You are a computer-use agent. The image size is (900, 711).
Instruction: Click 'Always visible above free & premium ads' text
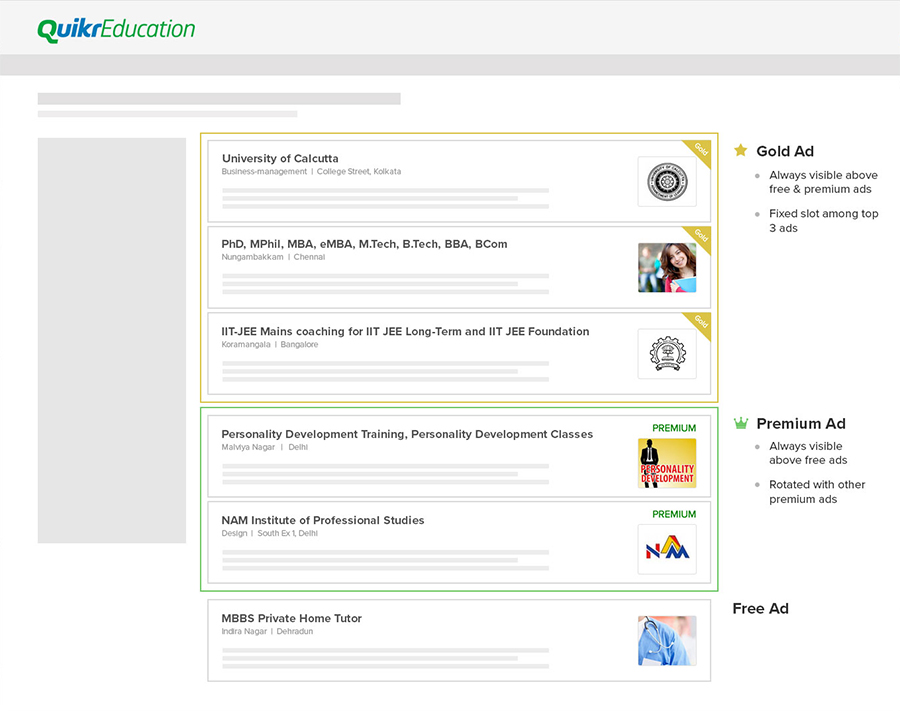click(x=823, y=182)
